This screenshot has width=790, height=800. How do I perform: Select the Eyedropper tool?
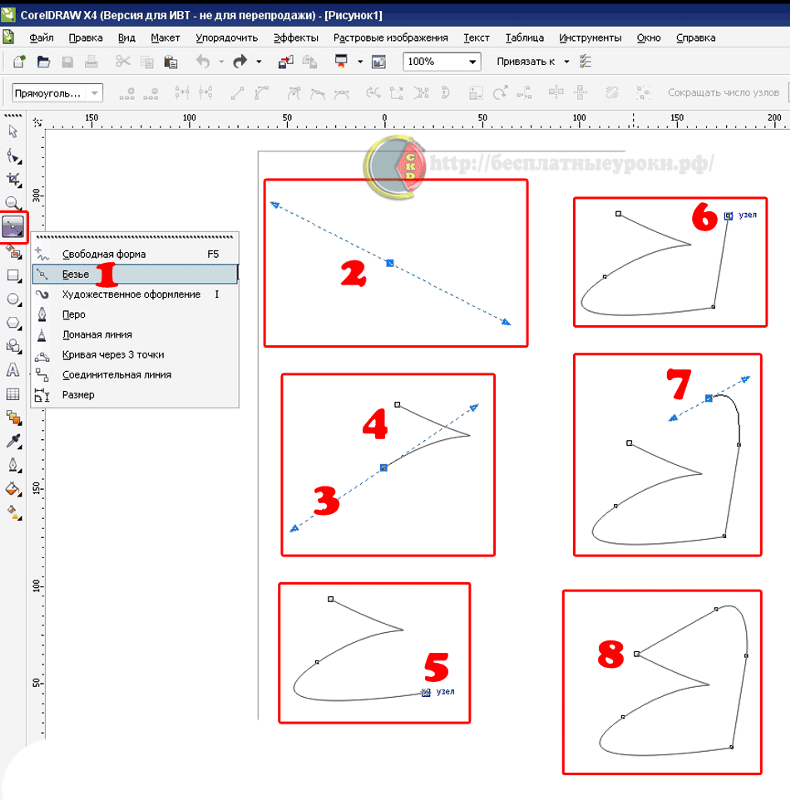point(13,441)
